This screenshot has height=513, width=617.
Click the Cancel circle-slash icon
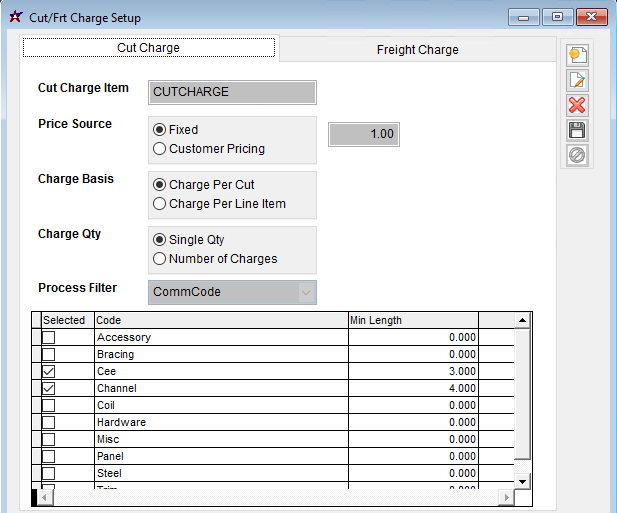(577, 155)
